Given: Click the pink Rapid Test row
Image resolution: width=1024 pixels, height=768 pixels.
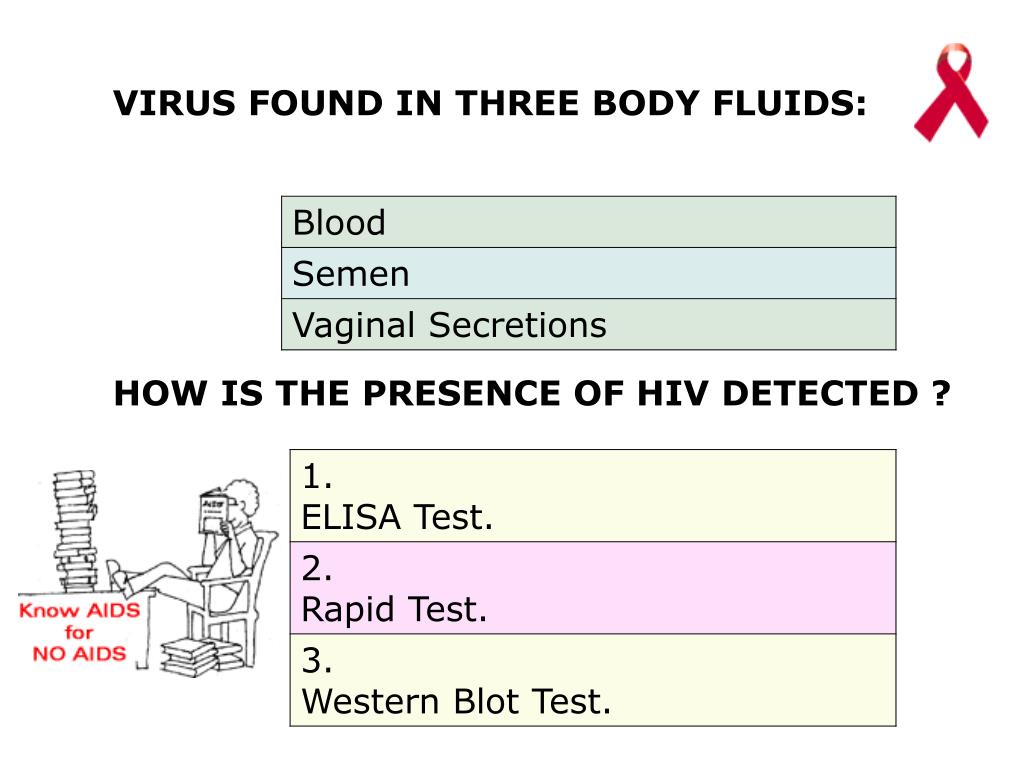Looking at the screenshot, I should pyautogui.click(x=593, y=588).
